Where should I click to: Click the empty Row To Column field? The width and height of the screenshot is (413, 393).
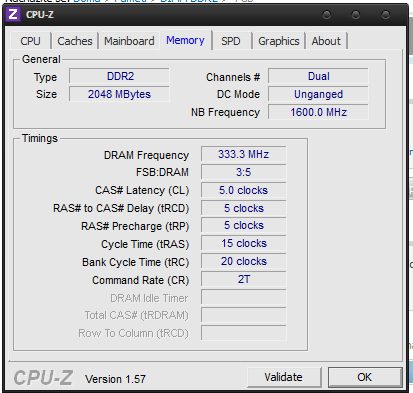(x=244, y=333)
